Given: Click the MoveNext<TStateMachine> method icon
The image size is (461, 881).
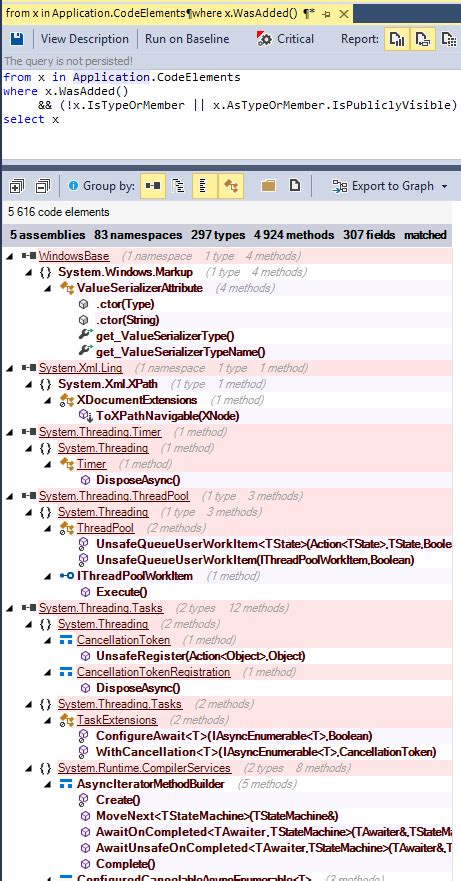Looking at the screenshot, I should [x=85, y=816].
